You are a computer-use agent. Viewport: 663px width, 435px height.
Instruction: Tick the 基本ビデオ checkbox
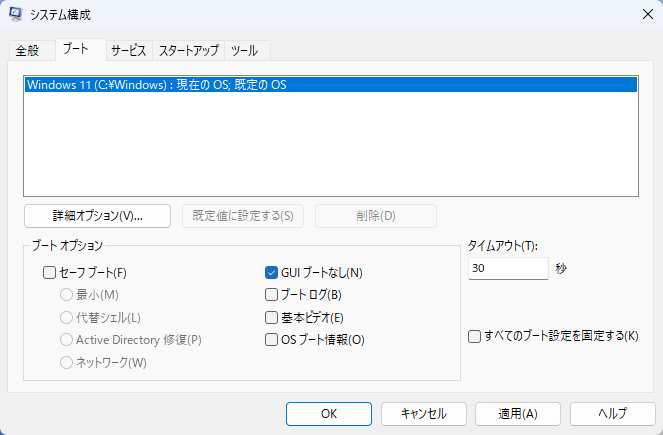click(271, 317)
